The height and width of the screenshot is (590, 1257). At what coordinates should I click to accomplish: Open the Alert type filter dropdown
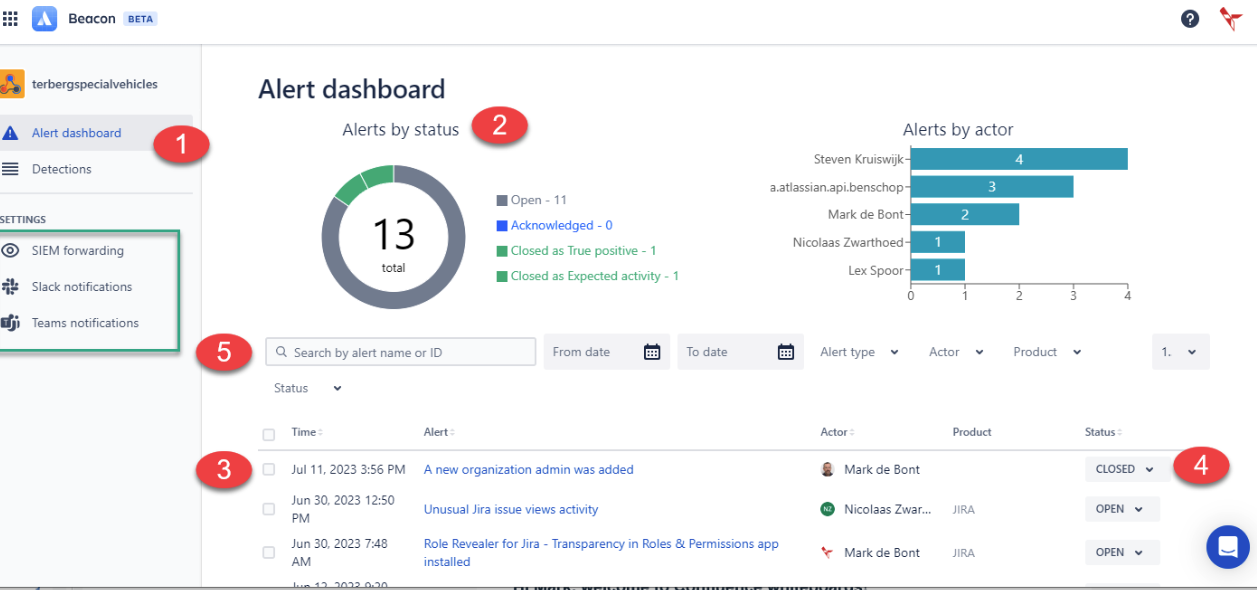pyautogui.click(x=859, y=351)
